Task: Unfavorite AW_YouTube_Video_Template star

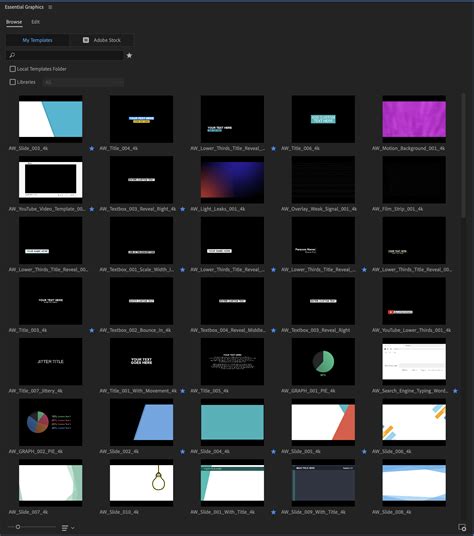Action: pyautogui.click(x=92, y=209)
